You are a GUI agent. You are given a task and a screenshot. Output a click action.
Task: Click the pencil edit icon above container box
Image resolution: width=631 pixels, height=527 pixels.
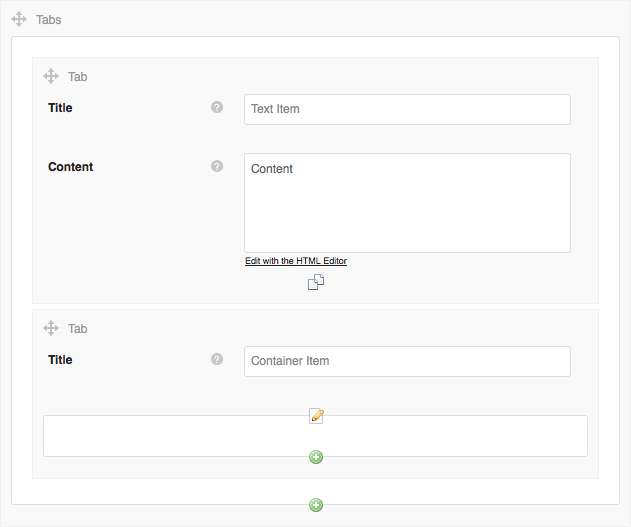316,416
